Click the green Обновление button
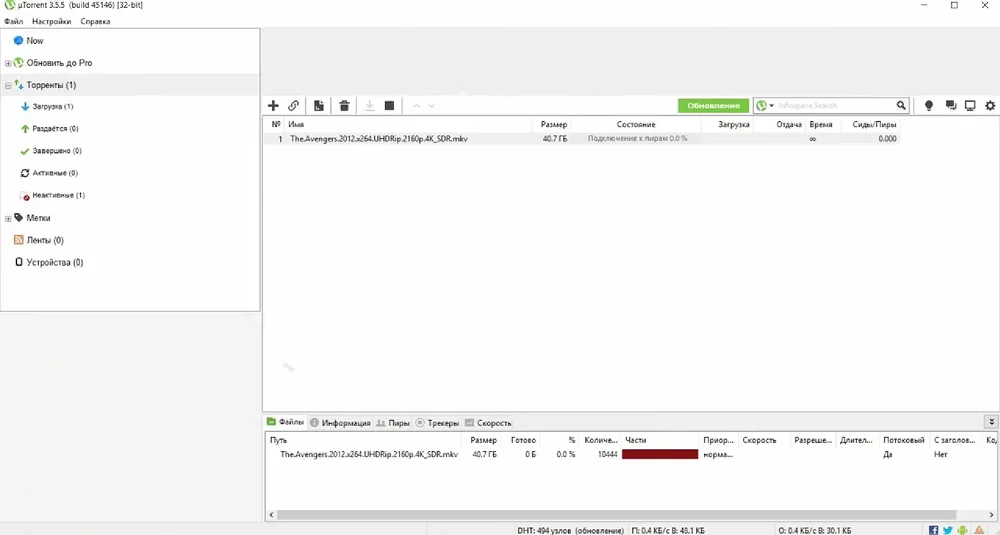Image resolution: width=1000 pixels, height=535 pixels. pyautogui.click(x=713, y=105)
